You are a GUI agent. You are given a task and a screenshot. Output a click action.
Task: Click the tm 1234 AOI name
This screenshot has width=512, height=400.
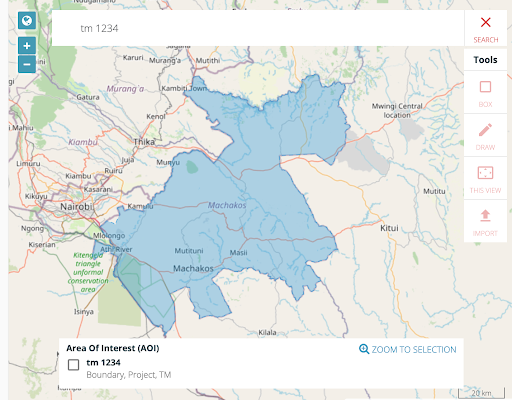pyautogui.click(x=103, y=362)
